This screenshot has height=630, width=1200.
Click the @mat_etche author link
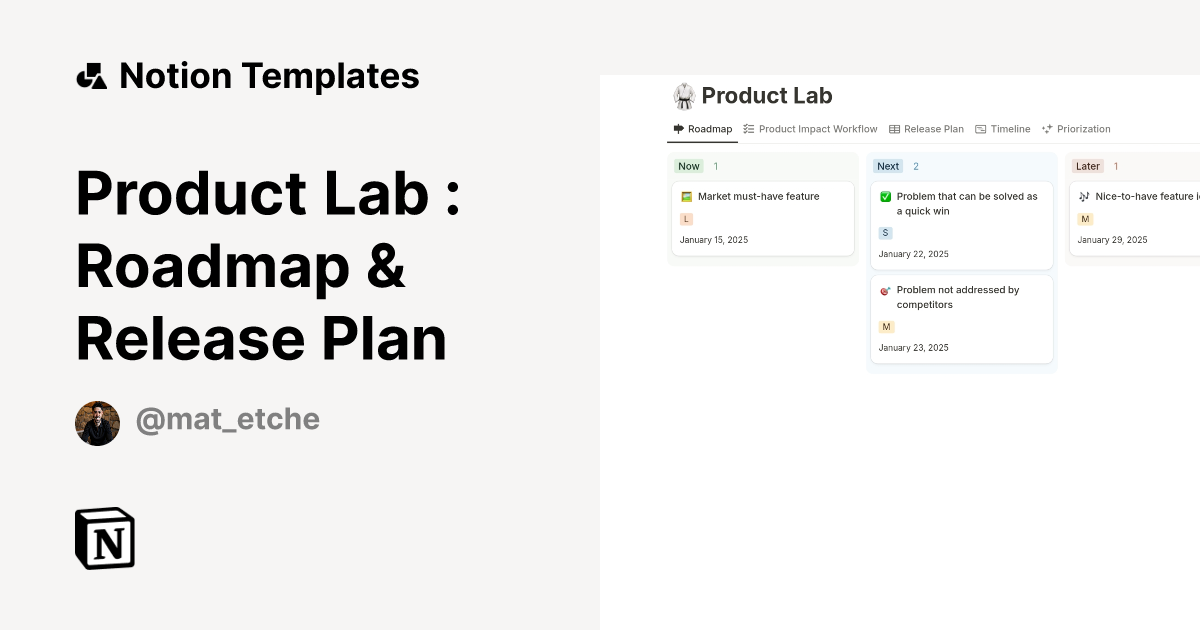coord(227,418)
